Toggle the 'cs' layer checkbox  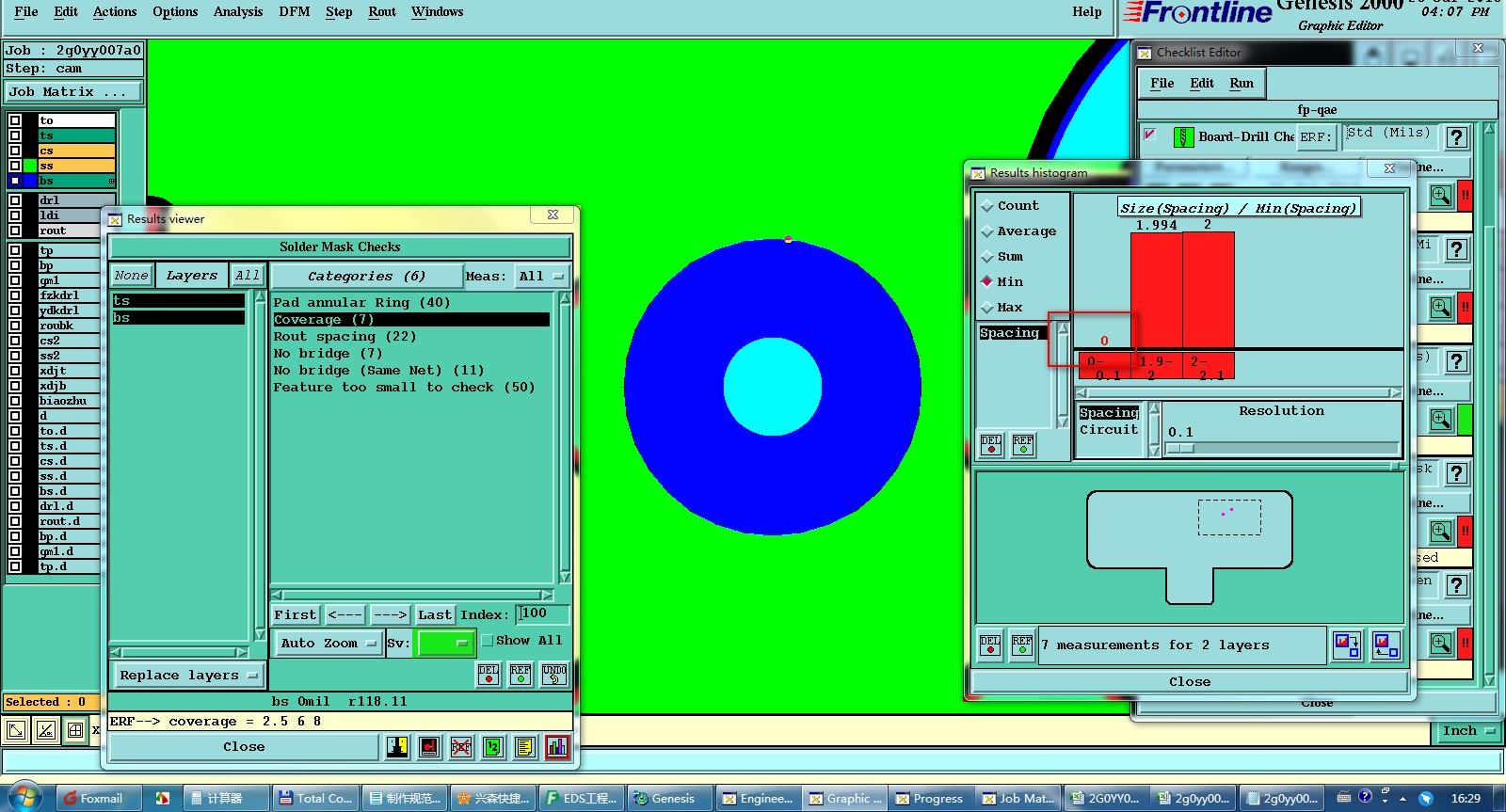[x=15, y=151]
